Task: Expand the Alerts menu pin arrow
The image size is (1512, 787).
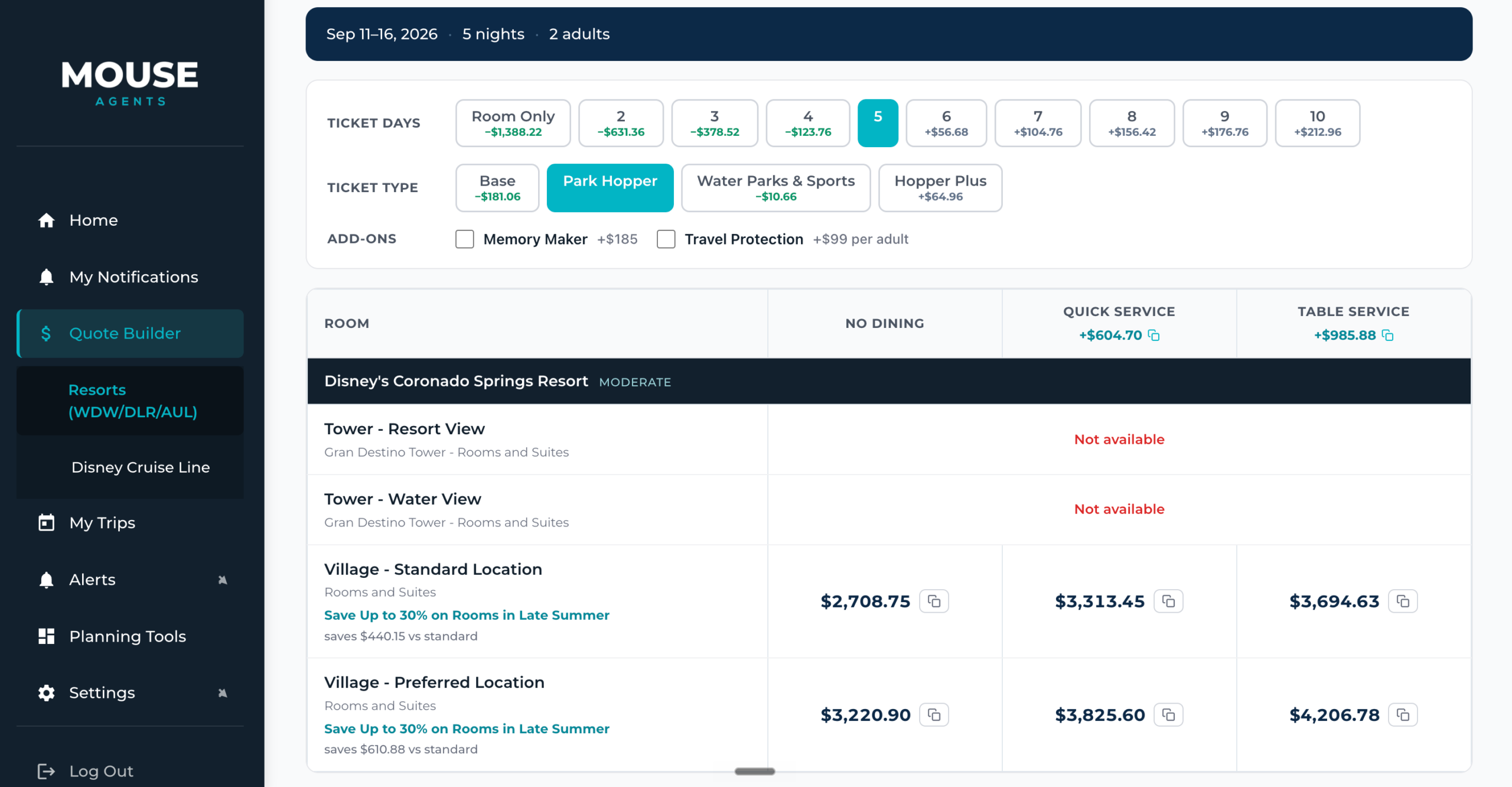Action: tap(223, 580)
